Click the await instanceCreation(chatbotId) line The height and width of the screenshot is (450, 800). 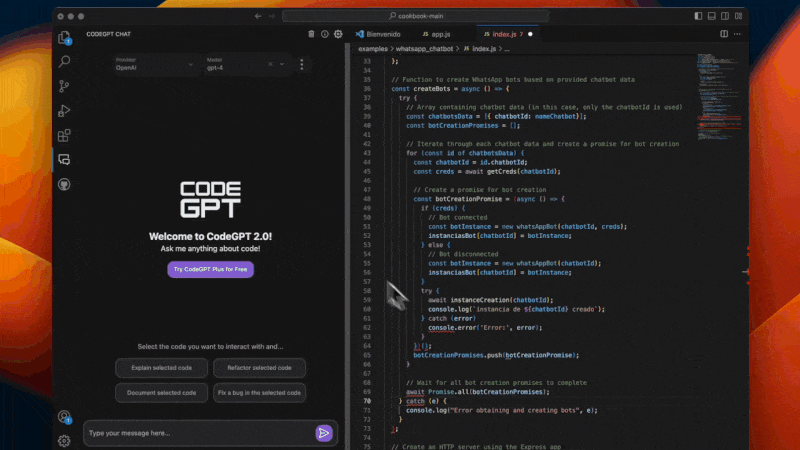[491, 300]
